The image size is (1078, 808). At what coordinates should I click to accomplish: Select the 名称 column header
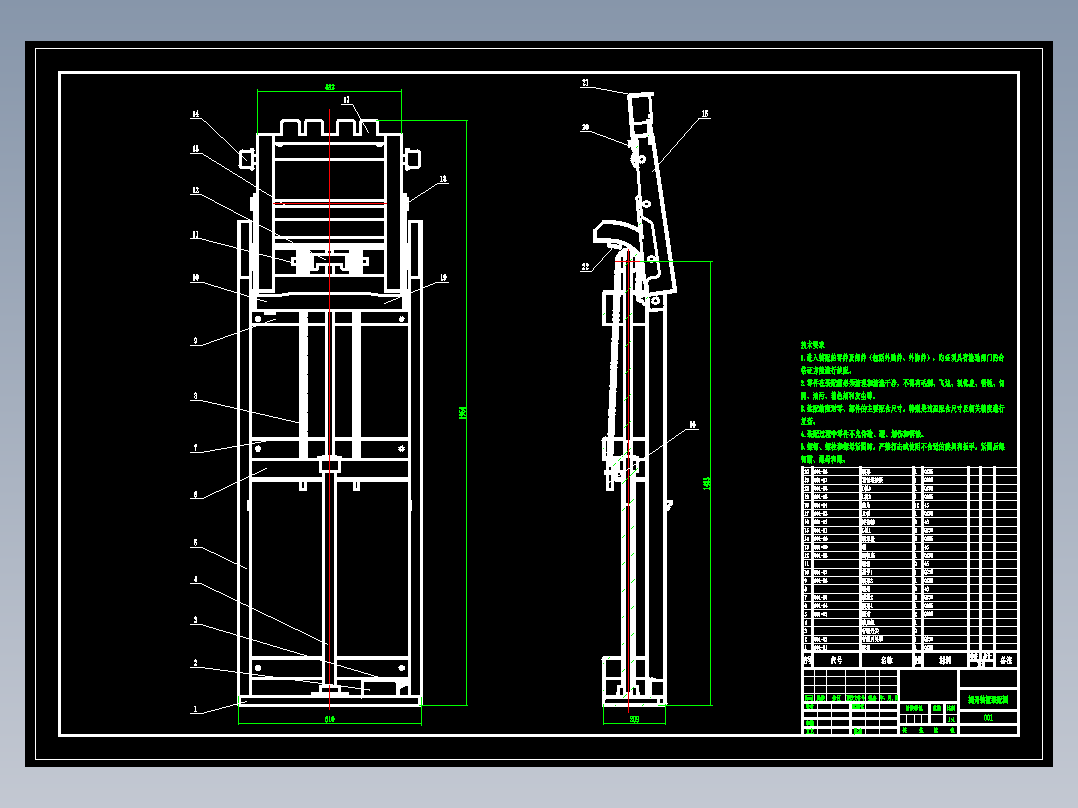coord(887,660)
